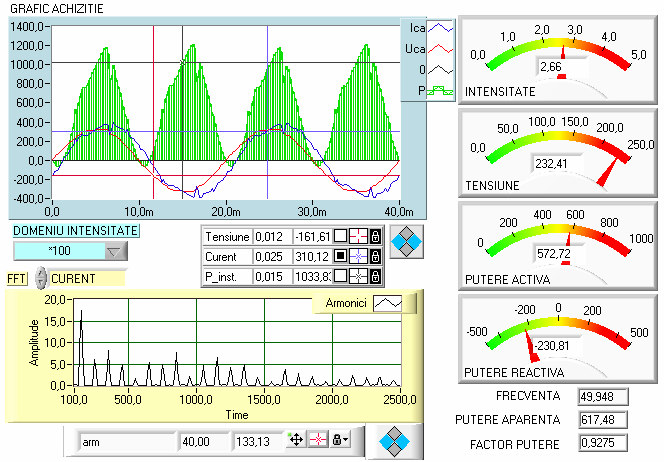Click the Tensiune cursor name cell

[227, 236]
